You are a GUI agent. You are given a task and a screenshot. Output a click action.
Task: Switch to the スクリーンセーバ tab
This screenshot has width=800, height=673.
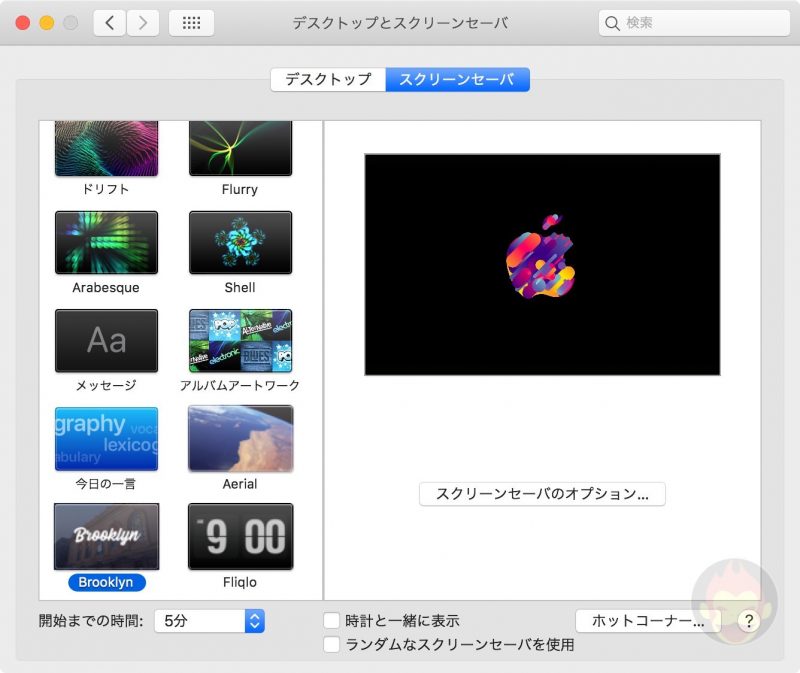pos(459,78)
